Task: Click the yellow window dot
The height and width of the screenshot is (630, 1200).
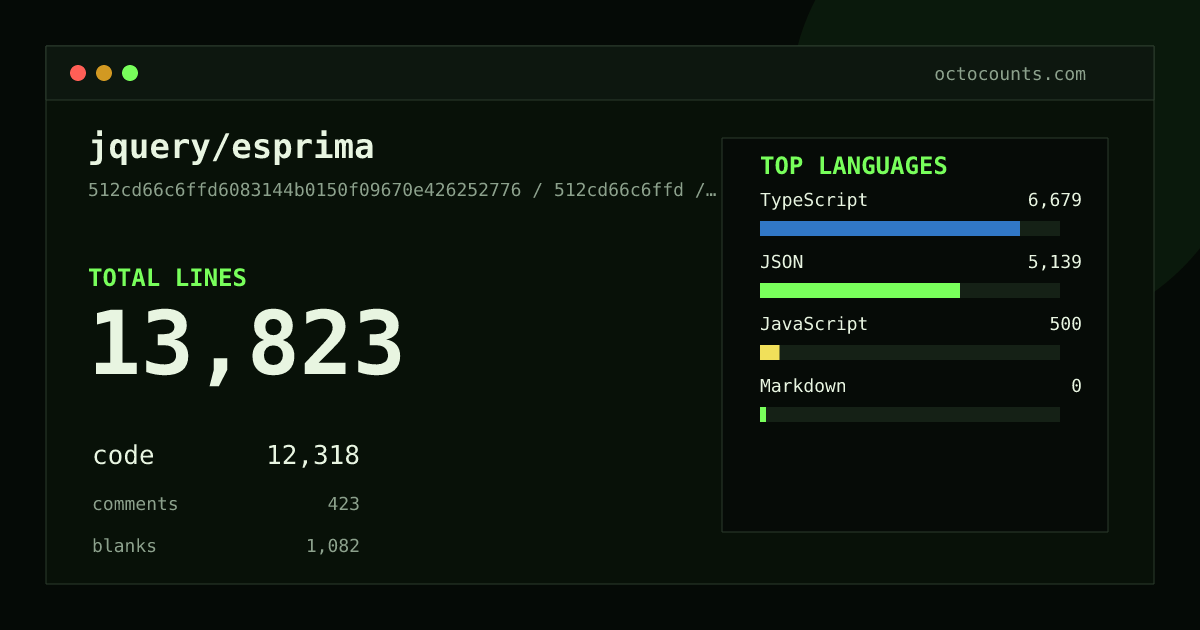Action: tap(104, 73)
